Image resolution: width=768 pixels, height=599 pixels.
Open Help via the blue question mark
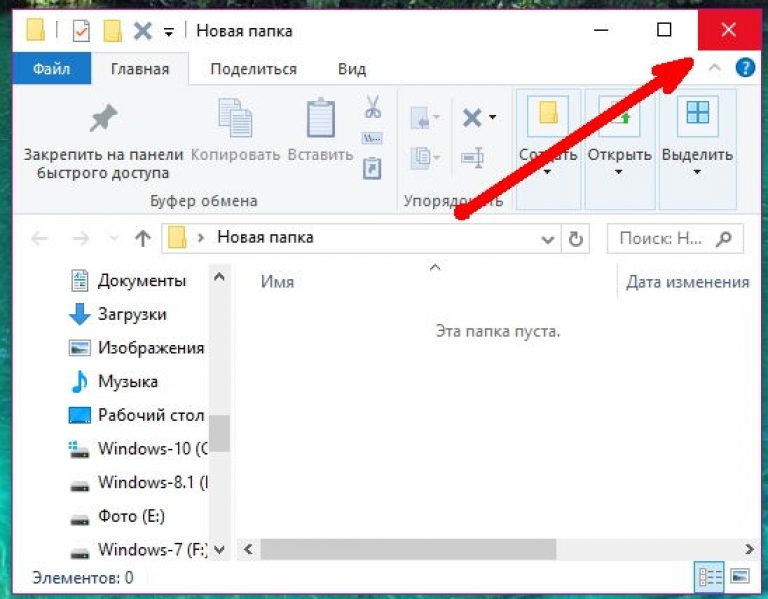tap(745, 68)
